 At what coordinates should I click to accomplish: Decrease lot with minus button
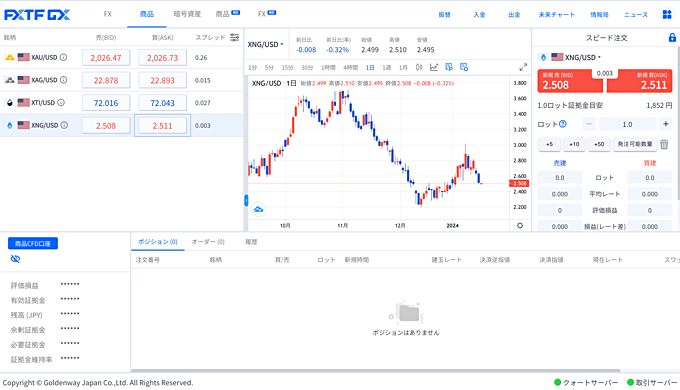point(588,124)
